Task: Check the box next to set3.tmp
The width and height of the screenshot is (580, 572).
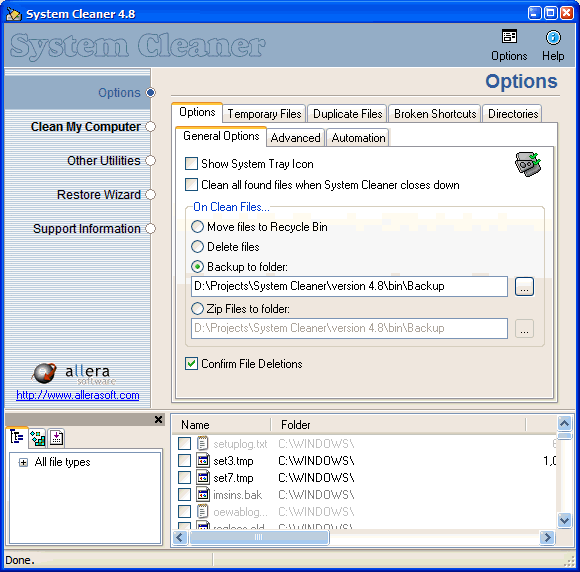Action: [x=184, y=461]
